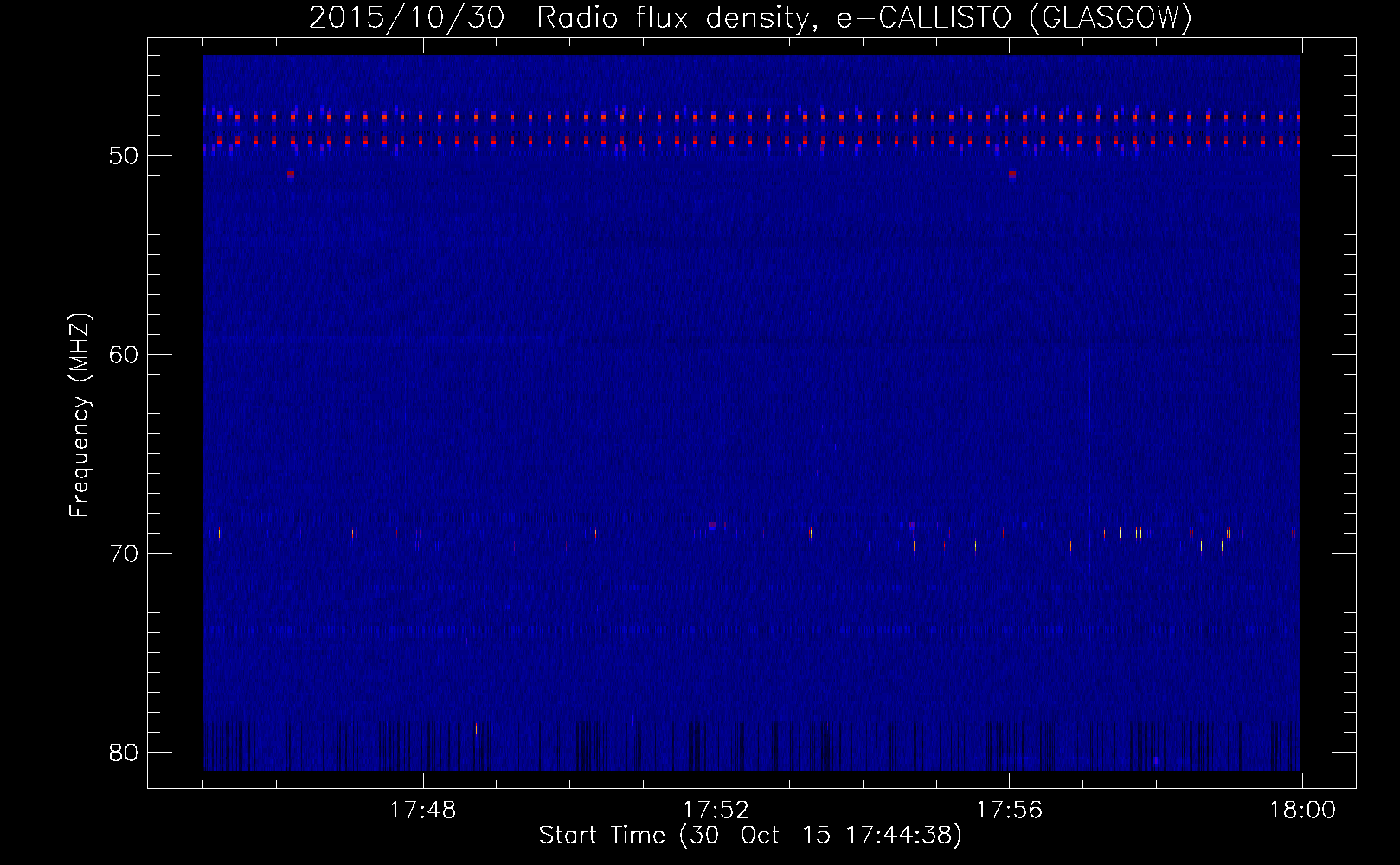Click the 'Start Time (30-Oct-15 17:44:38)' x-axis label
The height and width of the screenshot is (865, 1400).
click(750, 836)
